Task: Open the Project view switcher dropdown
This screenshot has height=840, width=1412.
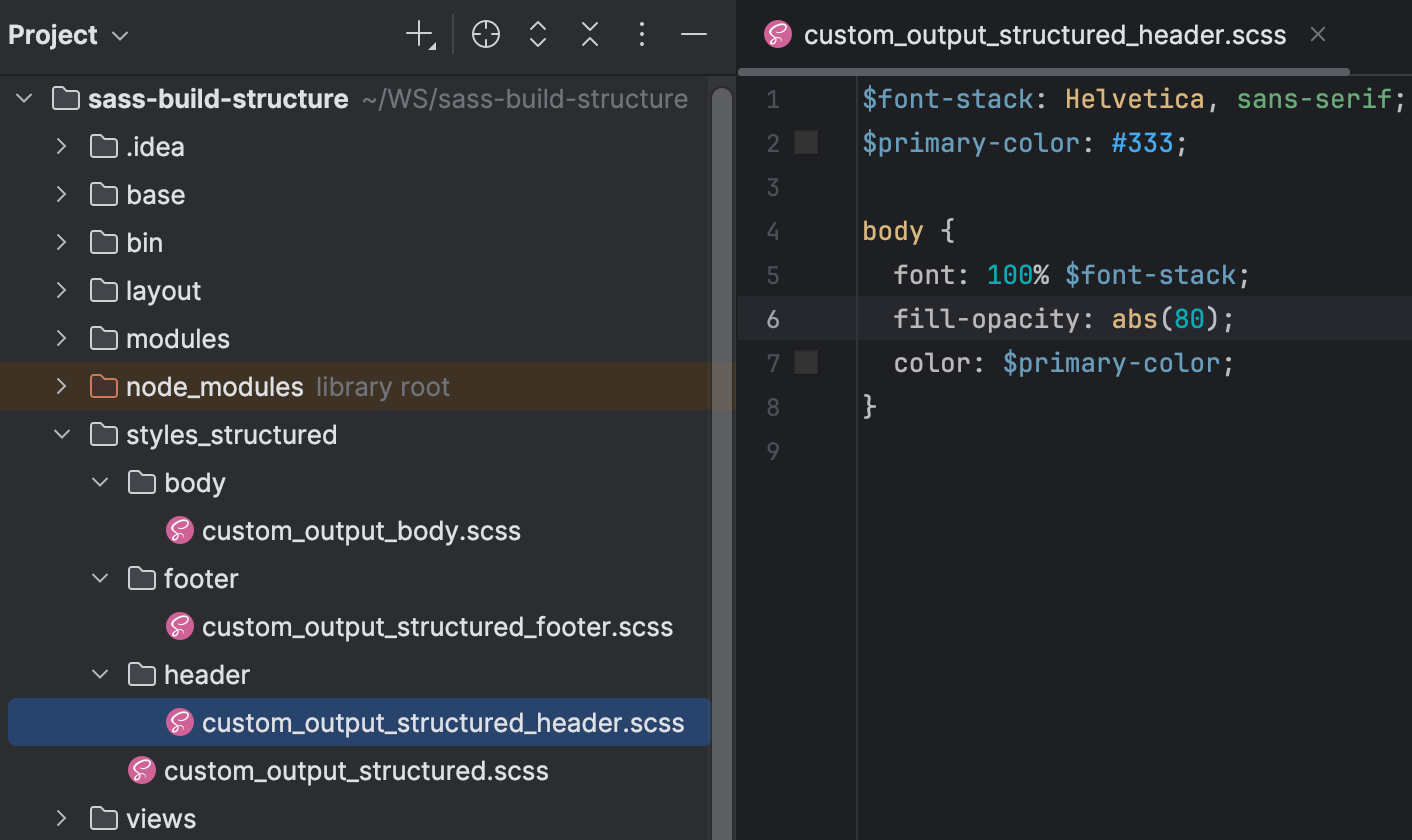Action: pos(119,35)
